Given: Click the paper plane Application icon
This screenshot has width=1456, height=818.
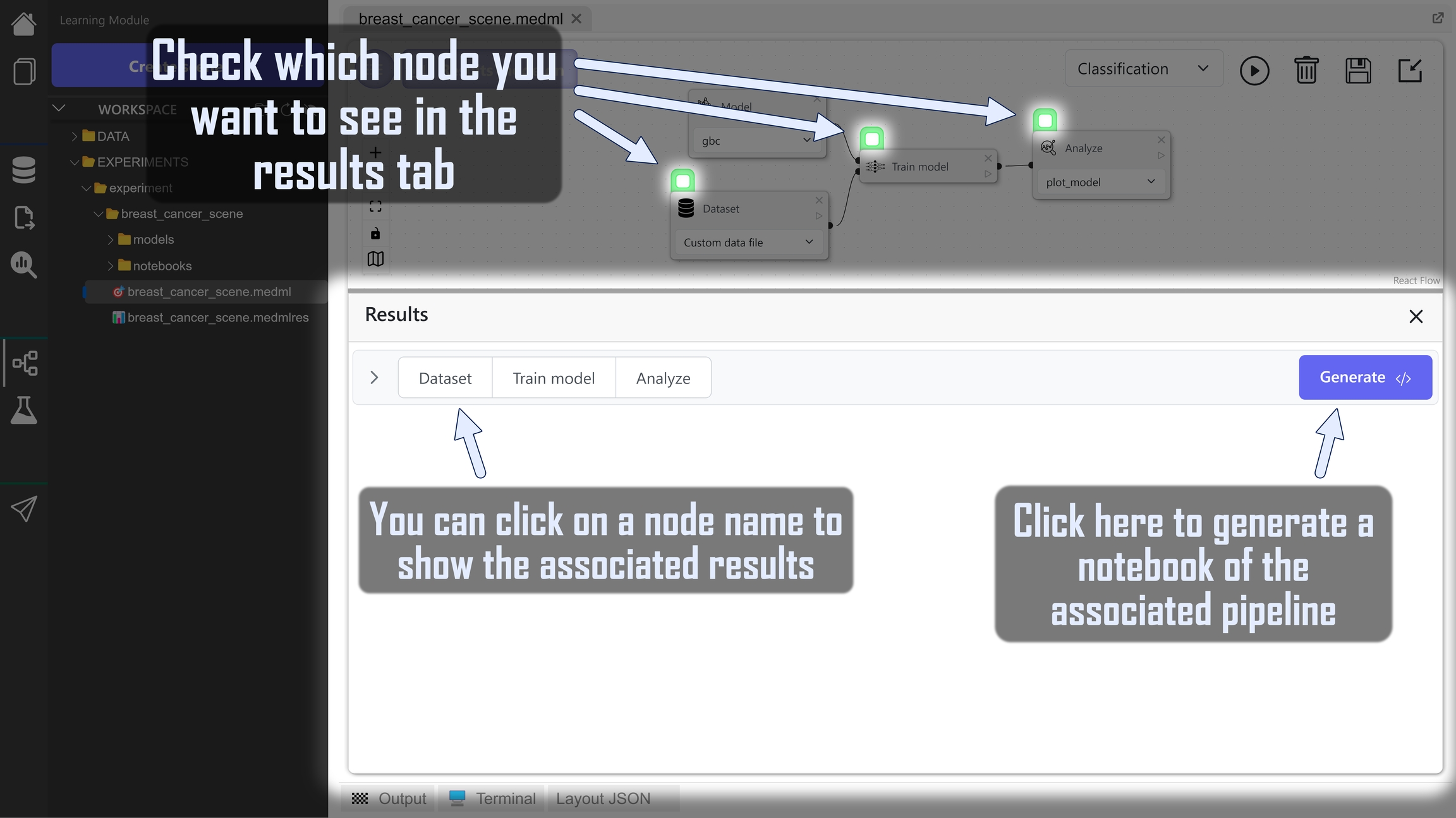Looking at the screenshot, I should [24, 508].
